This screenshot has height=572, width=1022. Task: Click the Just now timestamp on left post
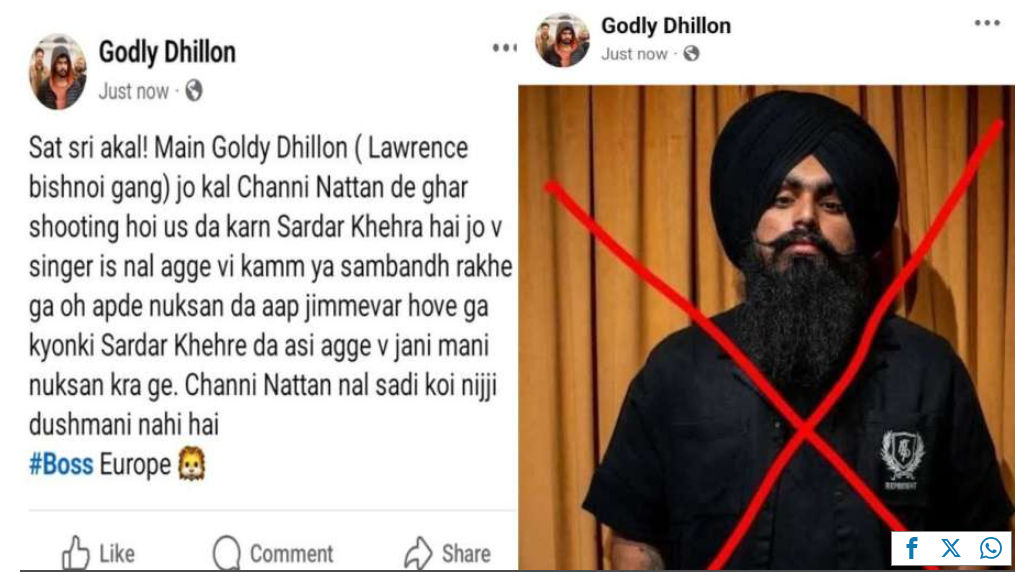coord(134,91)
